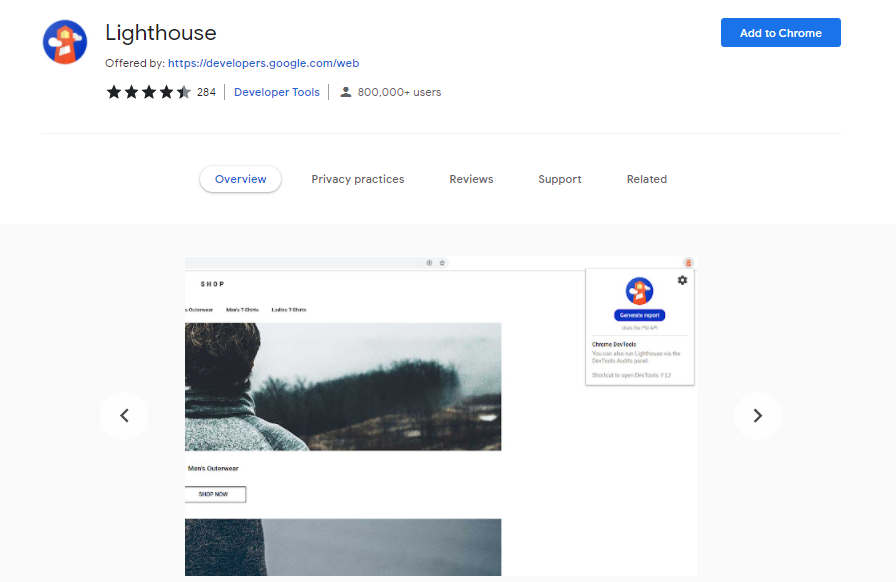
Task: Open the developers.google.com/web link
Action: tap(263, 63)
